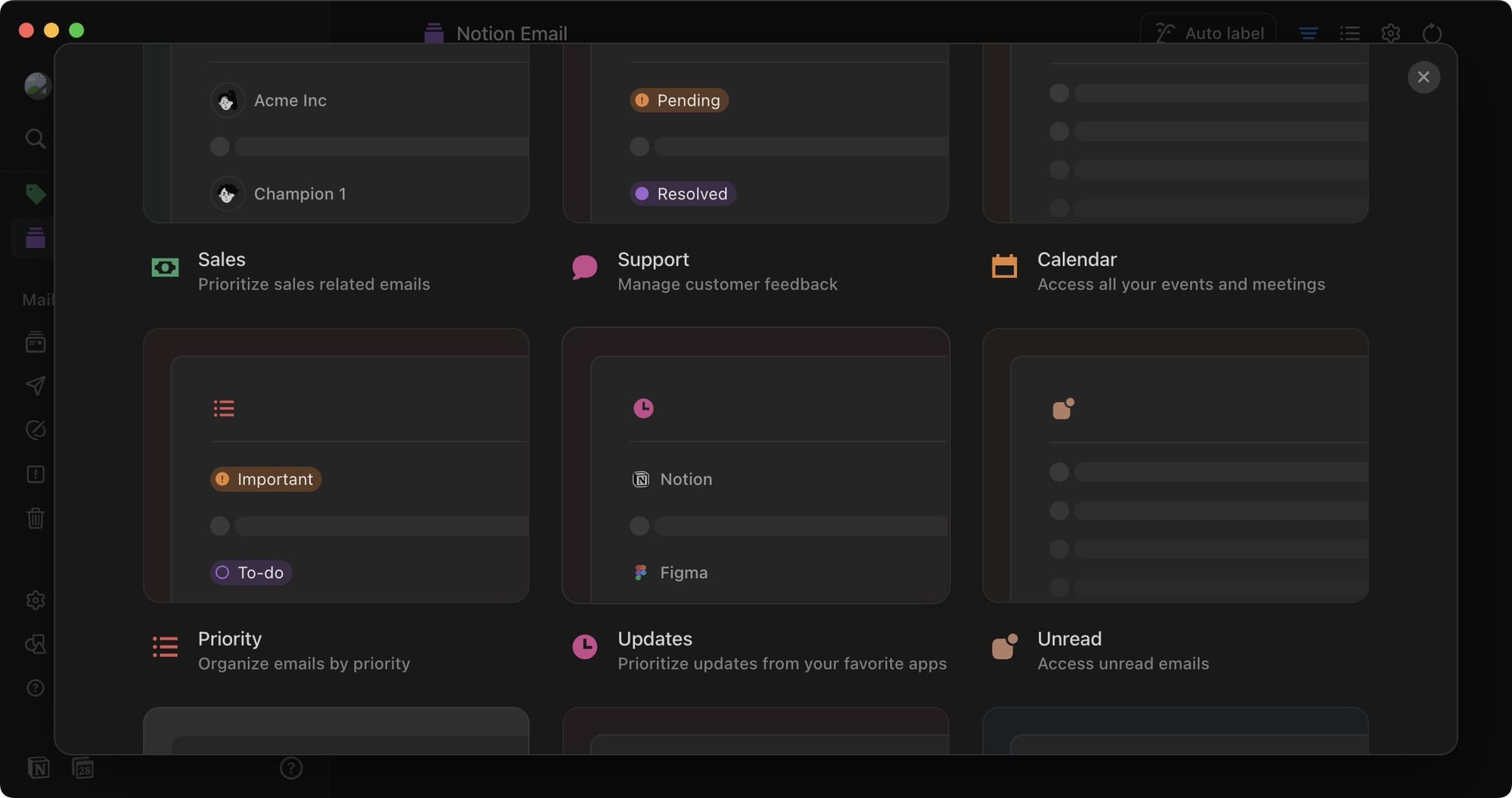Image resolution: width=1512 pixels, height=798 pixels.
Task: Select the purple Notion Email inbox icon
Action: click(x=36, y=238)
